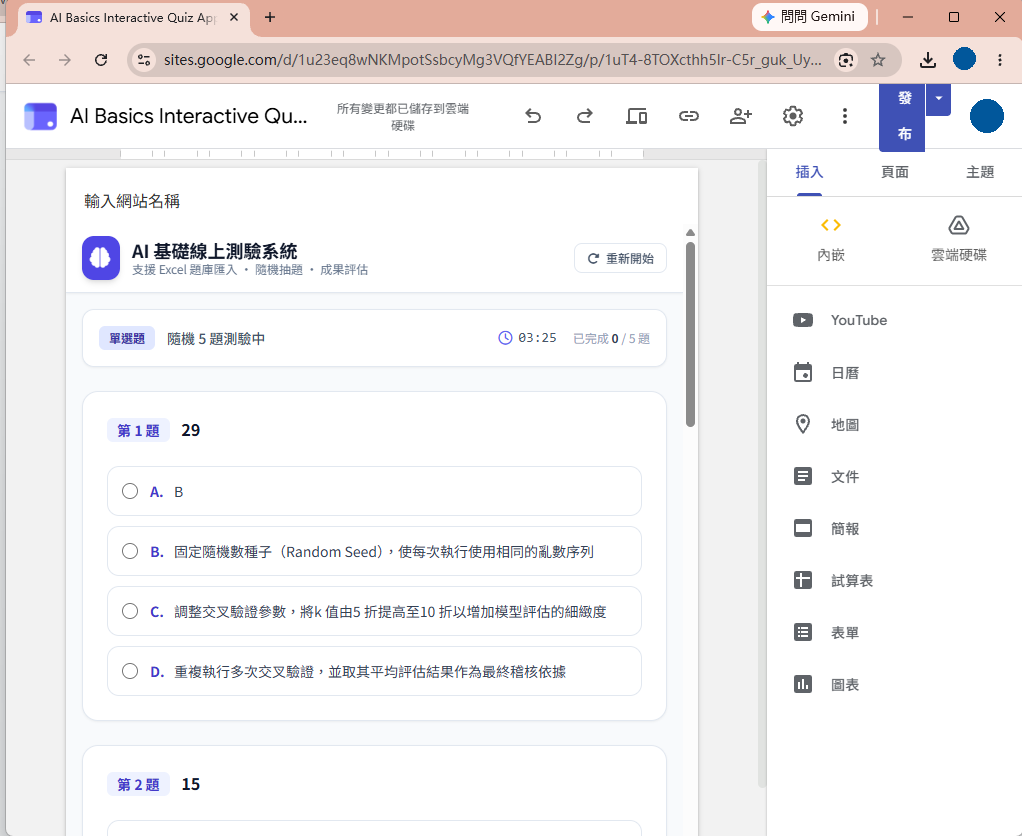
Task: Click the redo arrow in Sites toolbar
Action: (585, 116)
